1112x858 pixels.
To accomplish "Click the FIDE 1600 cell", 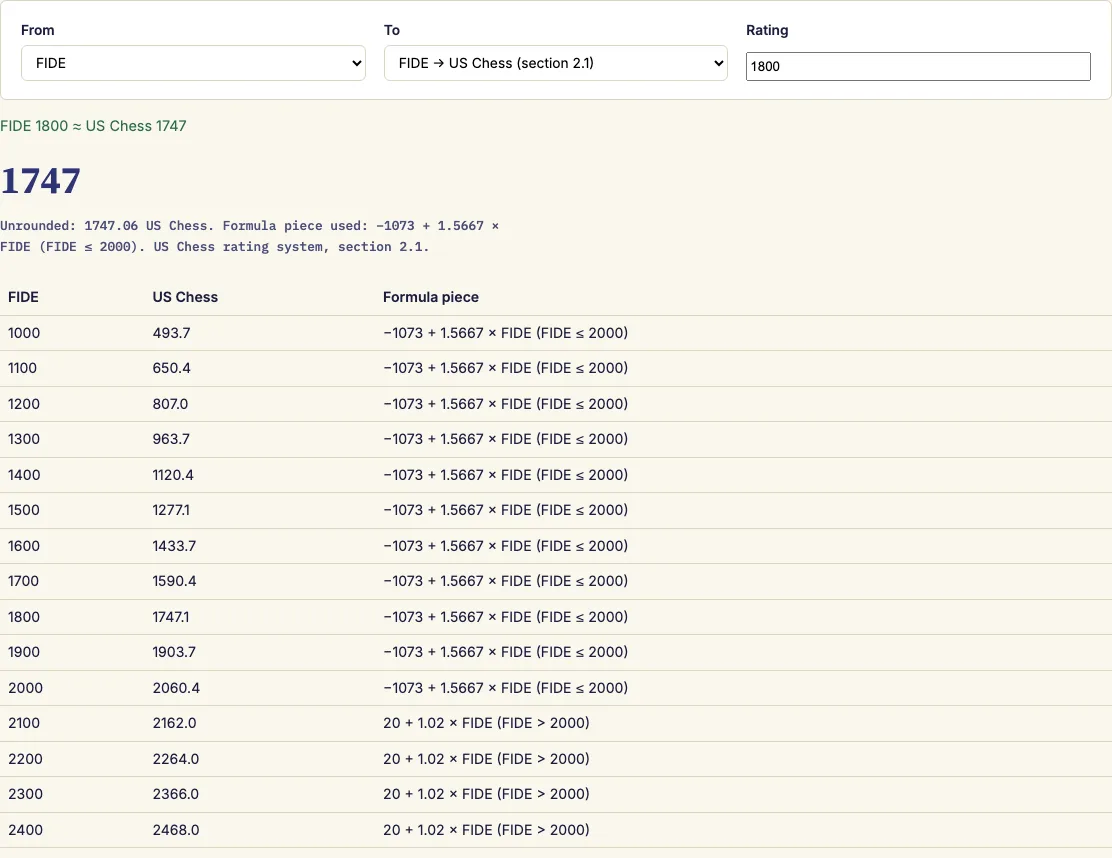I will tap(24, 545).
